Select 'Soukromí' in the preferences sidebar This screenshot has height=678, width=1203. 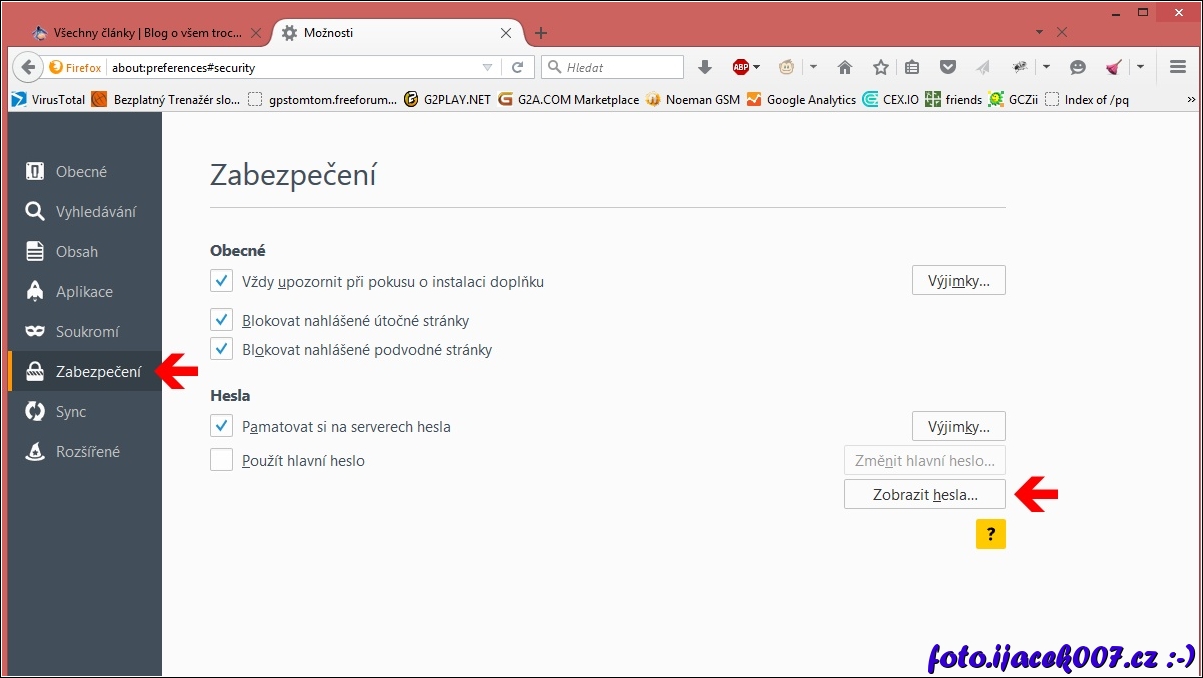point(87,332)
